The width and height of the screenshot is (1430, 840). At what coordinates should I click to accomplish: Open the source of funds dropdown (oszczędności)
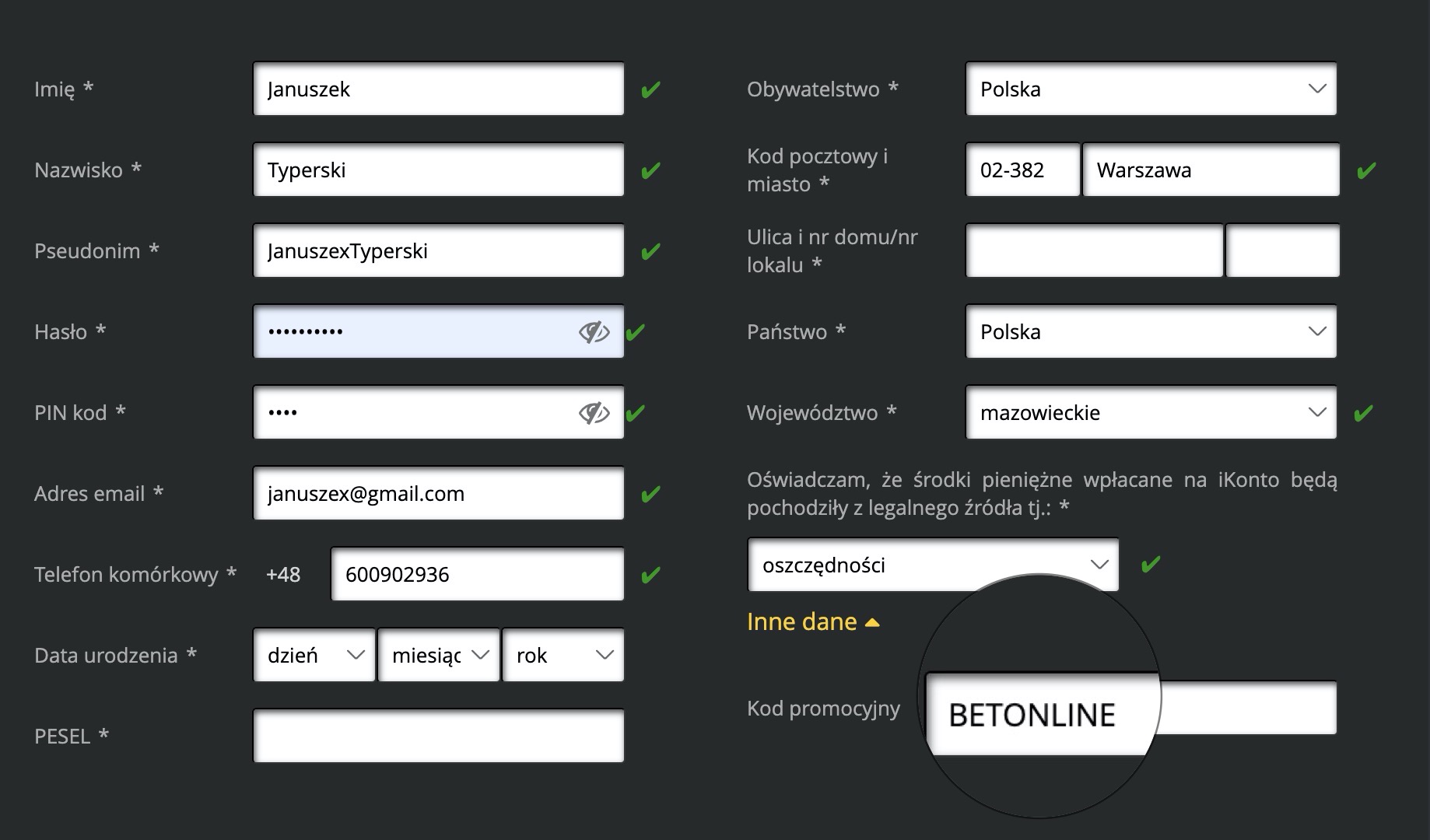pos(933,565)
